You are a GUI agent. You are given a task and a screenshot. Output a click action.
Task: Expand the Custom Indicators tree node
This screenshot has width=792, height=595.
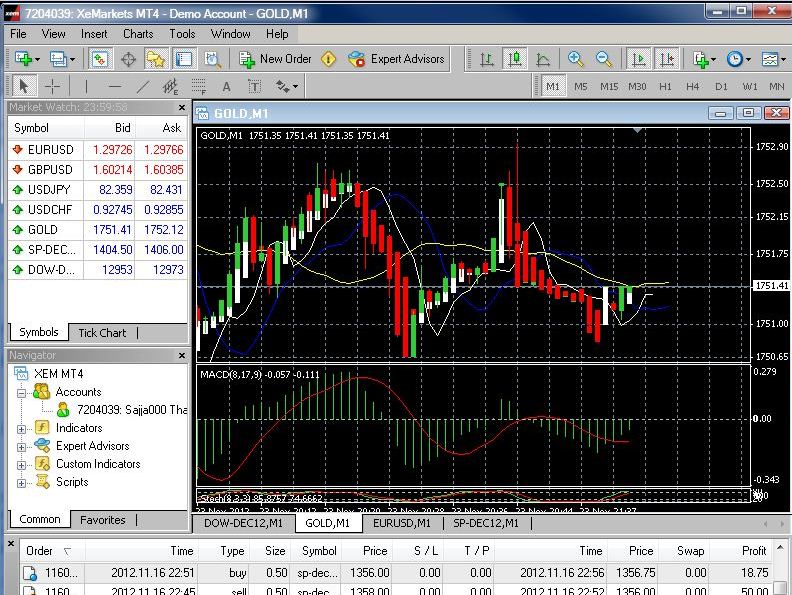[x=21, y=465]
